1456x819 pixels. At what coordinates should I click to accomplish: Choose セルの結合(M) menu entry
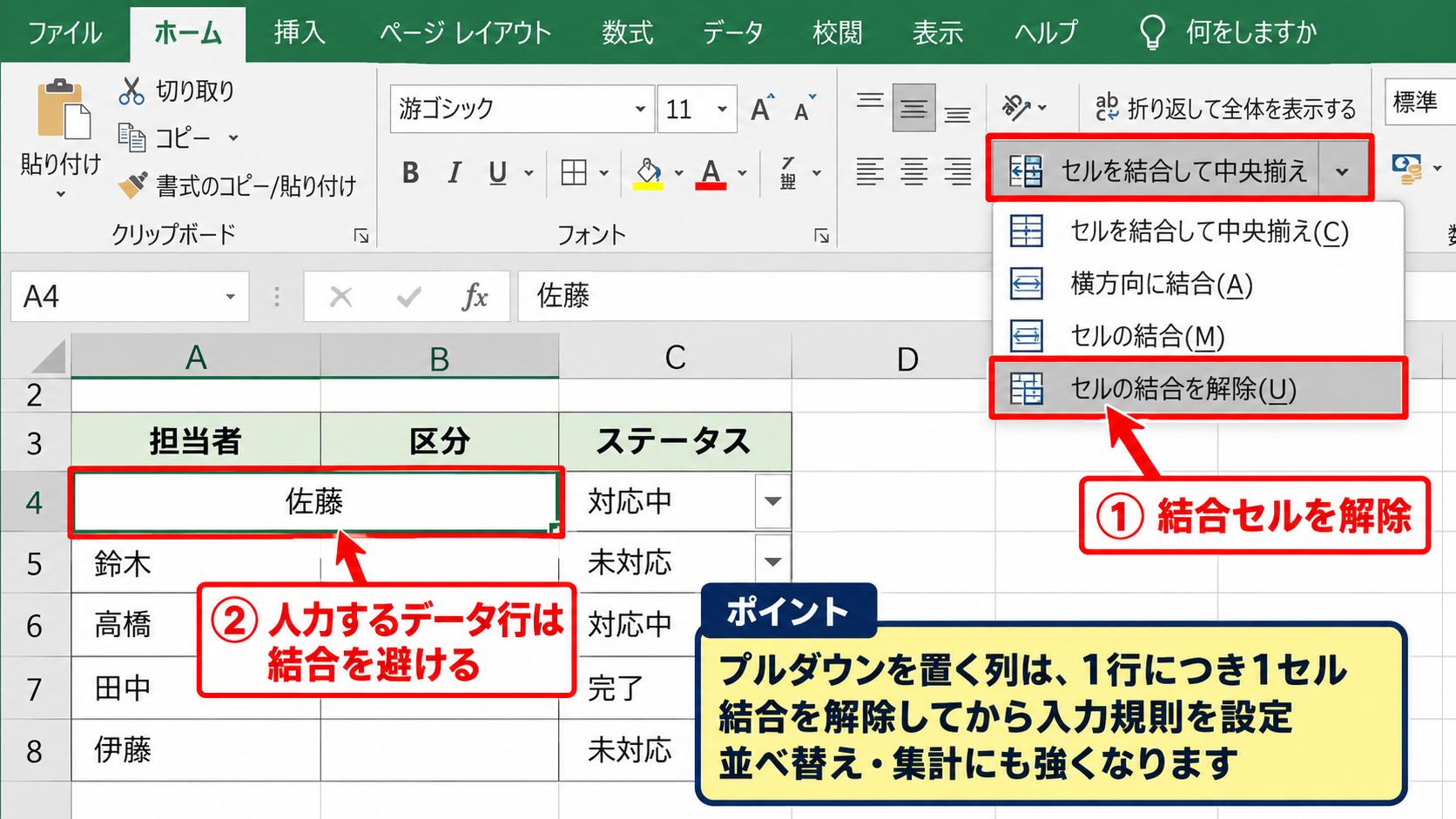tap(1198, 336)
